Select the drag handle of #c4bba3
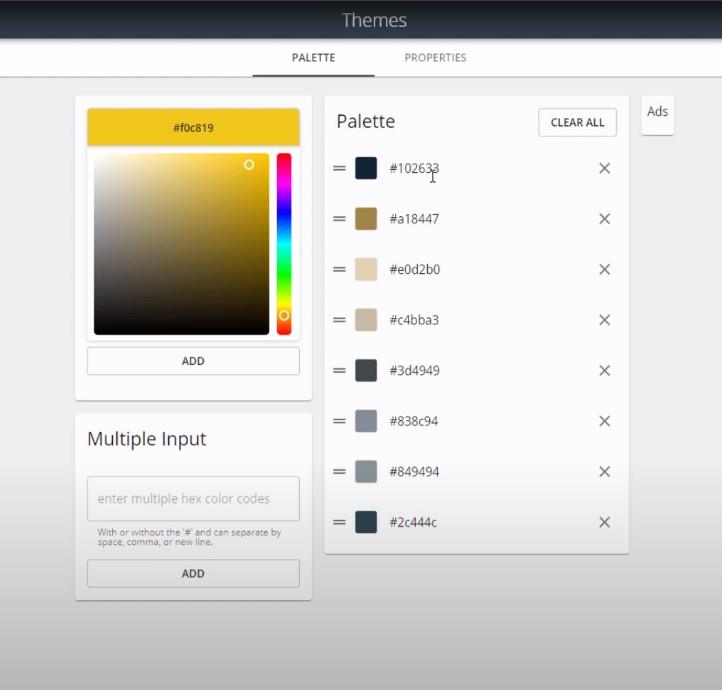The width and height of the screenshot is (722, 690). (x=339, y=320)
